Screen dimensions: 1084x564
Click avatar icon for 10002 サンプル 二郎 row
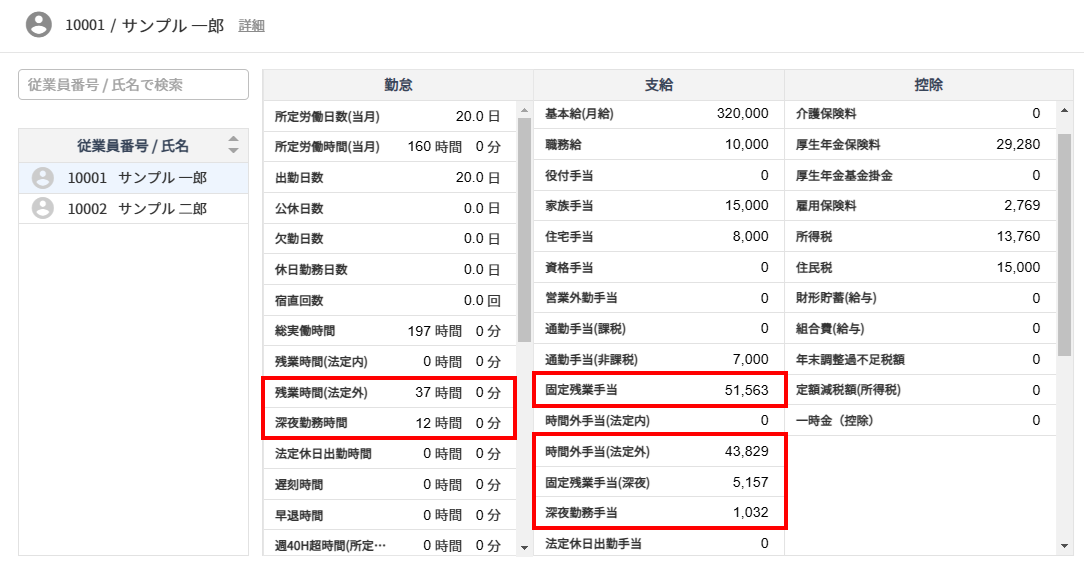pyautogui.click(x=43, y=208)
